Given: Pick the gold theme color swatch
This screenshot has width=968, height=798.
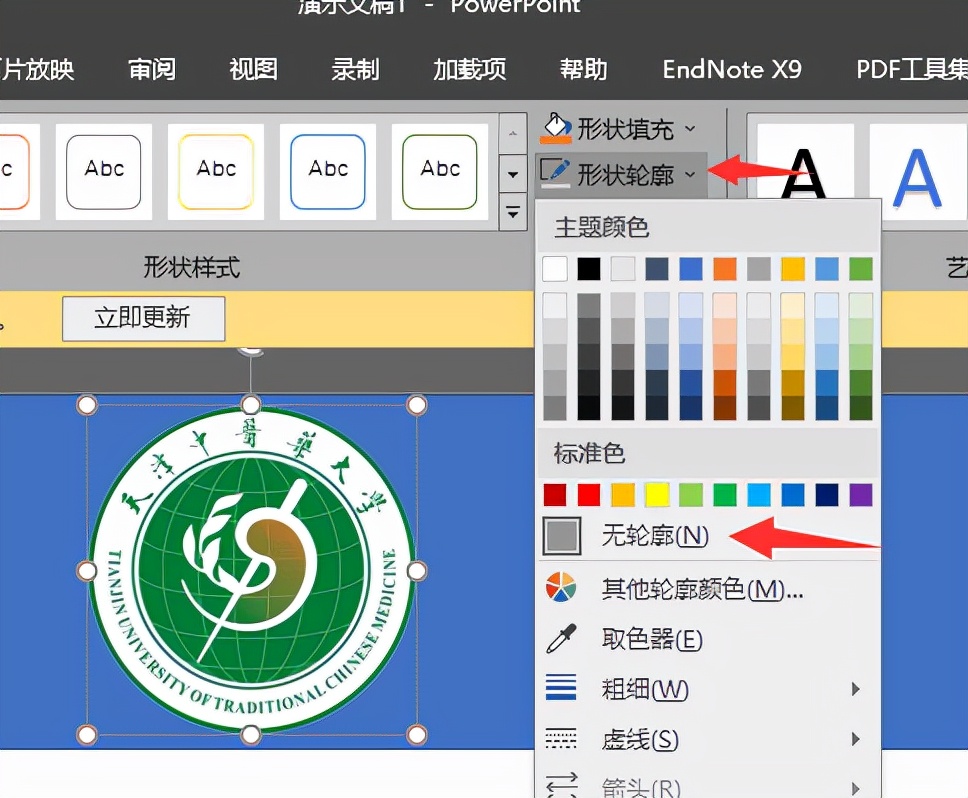Looking at the screenshot, I should pos(793,269).
